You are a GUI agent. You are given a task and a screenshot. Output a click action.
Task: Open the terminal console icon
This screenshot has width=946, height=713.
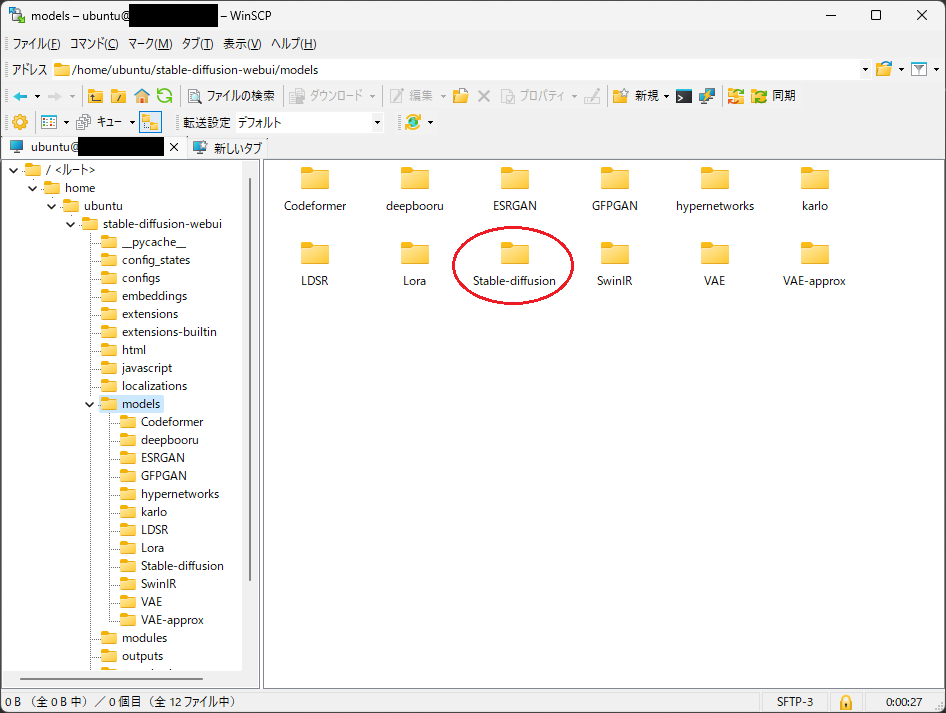(x=684, y=96)
